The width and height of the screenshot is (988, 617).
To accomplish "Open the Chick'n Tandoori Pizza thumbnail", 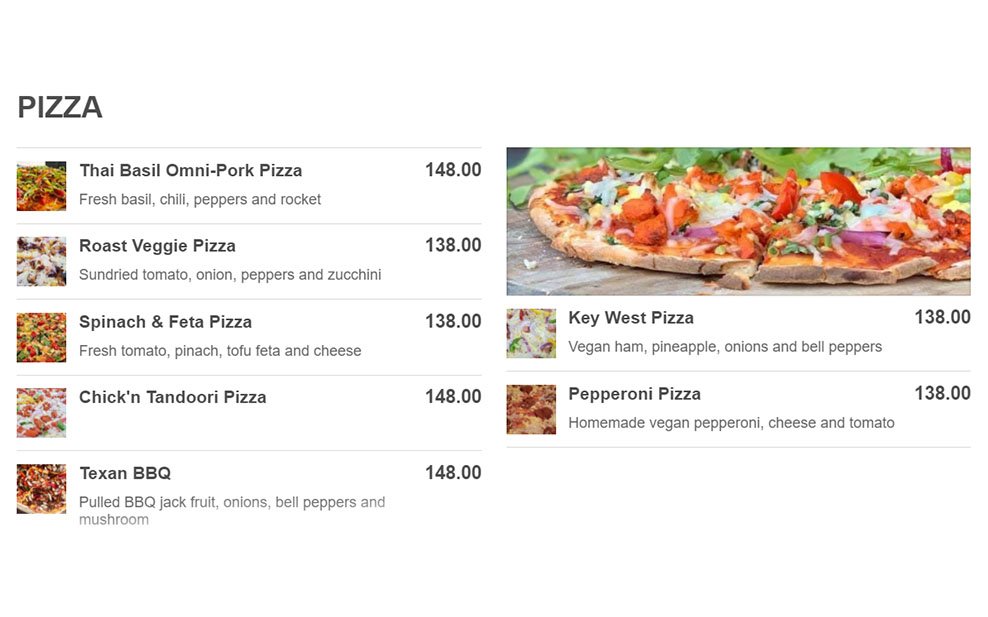I will tap(42, 413).
